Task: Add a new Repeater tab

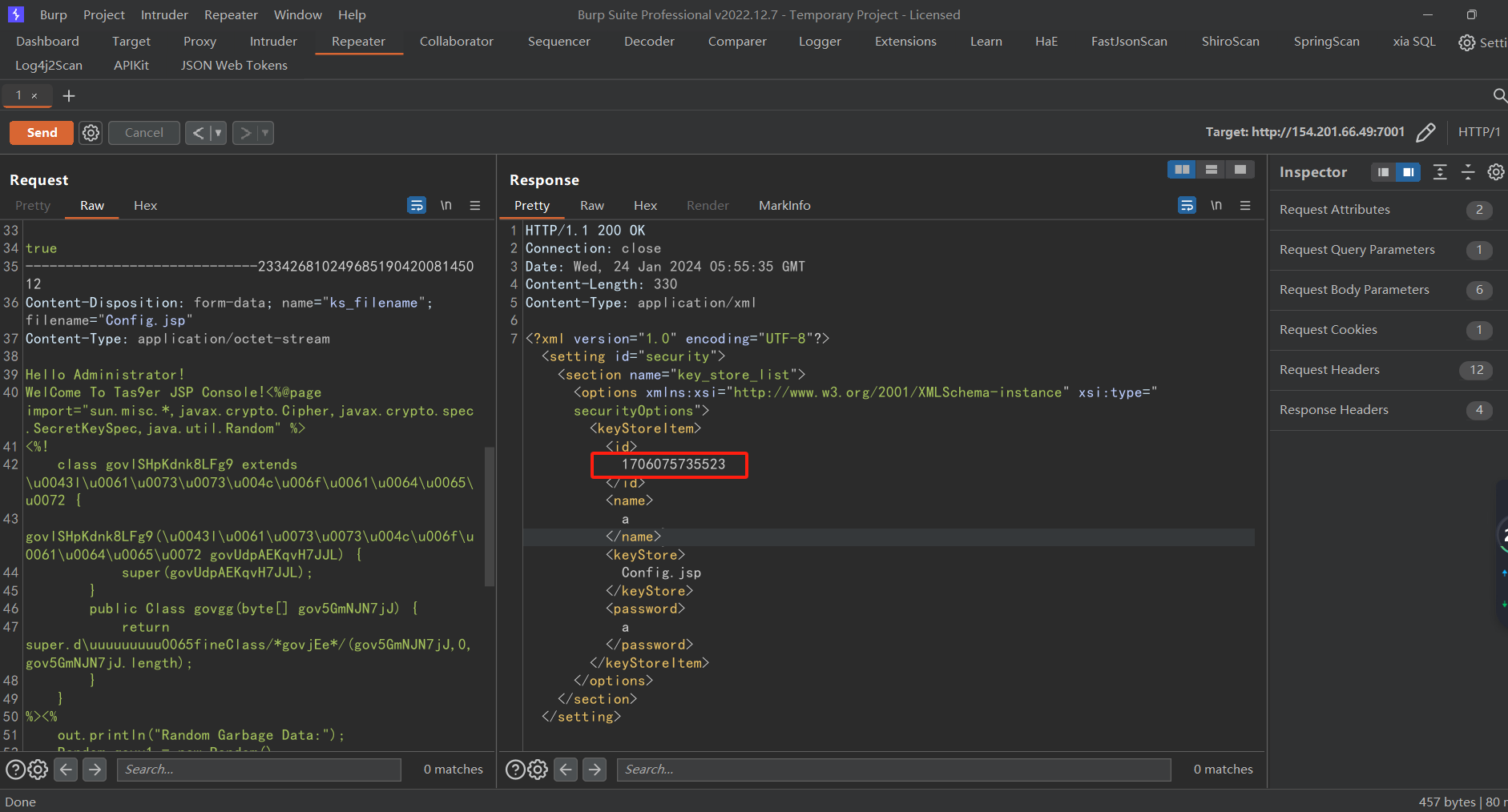Action: [x=69, y=96]
